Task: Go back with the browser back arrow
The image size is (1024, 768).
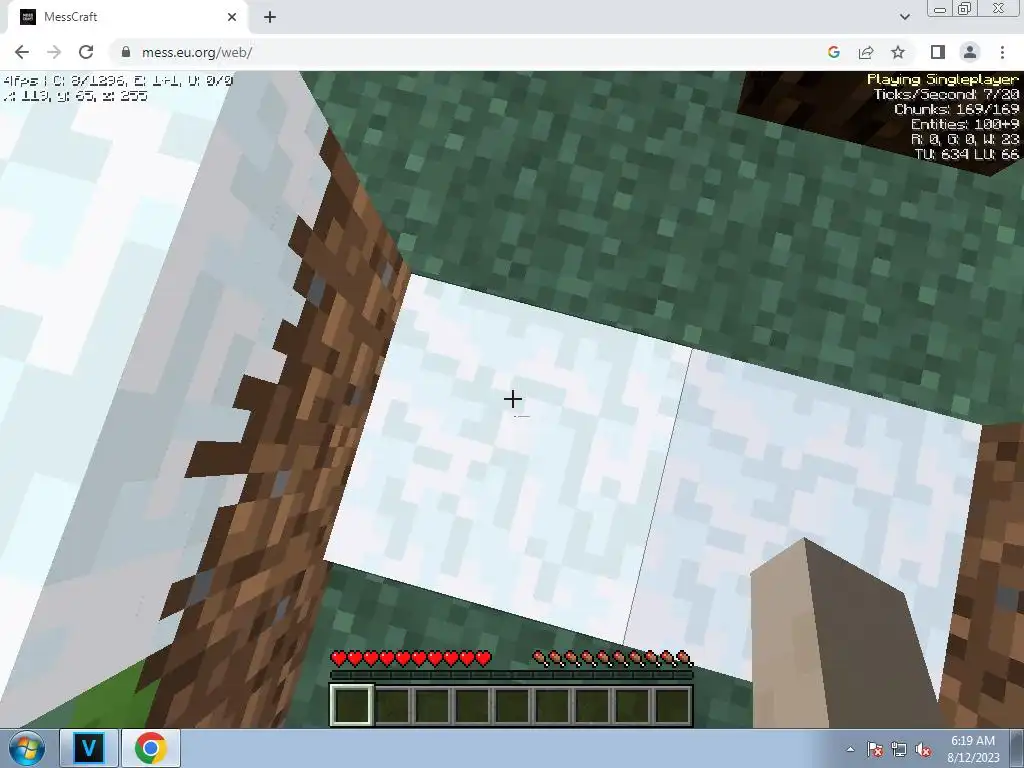Action: point(22,52)
